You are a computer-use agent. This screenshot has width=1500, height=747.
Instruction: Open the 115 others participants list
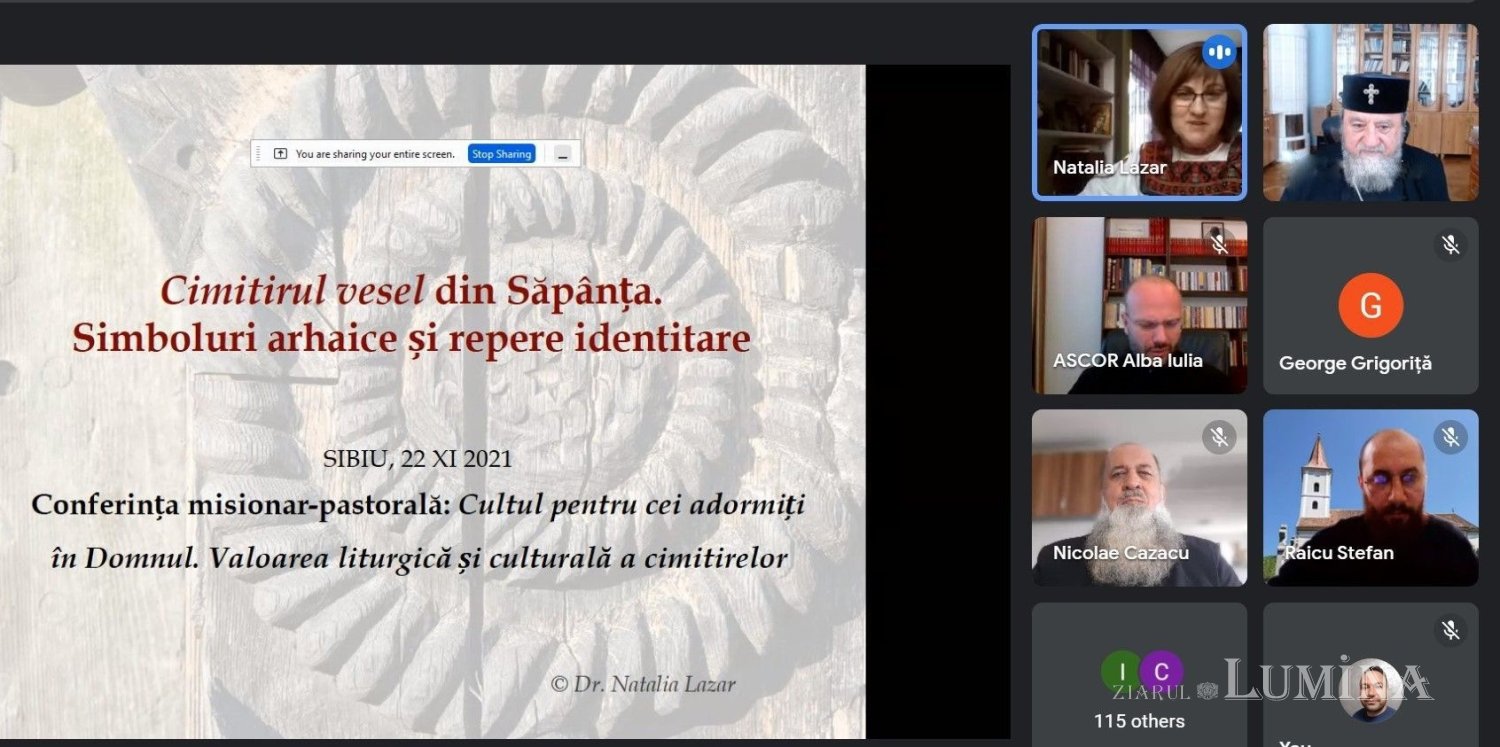point(1139,720)
